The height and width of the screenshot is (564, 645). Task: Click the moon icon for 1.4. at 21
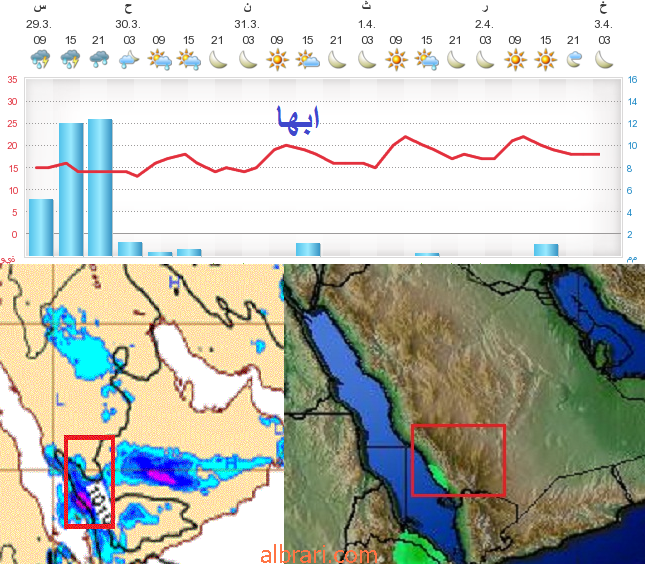456,60
